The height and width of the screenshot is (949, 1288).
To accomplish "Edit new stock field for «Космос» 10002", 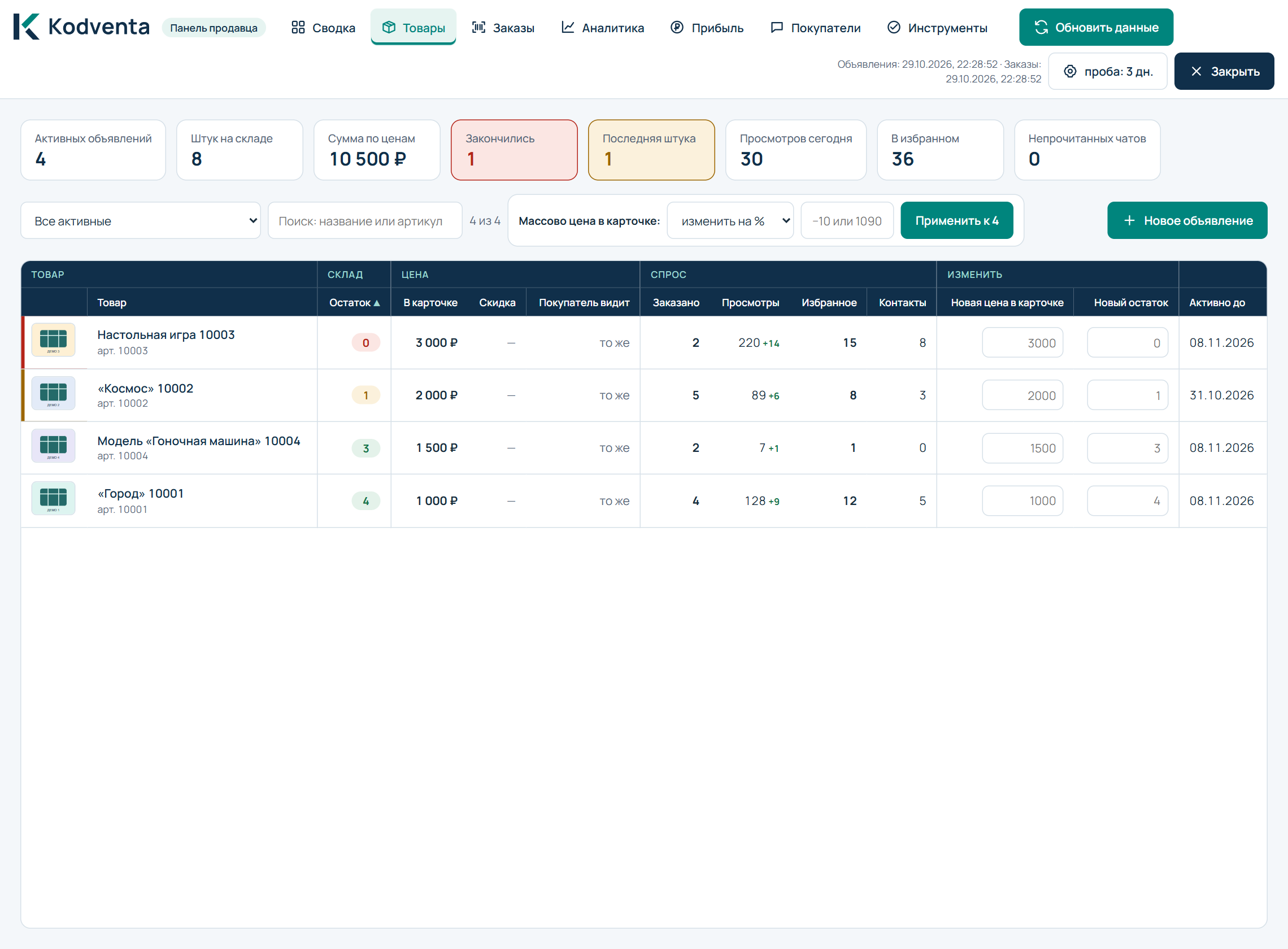I will [1127, 395].
